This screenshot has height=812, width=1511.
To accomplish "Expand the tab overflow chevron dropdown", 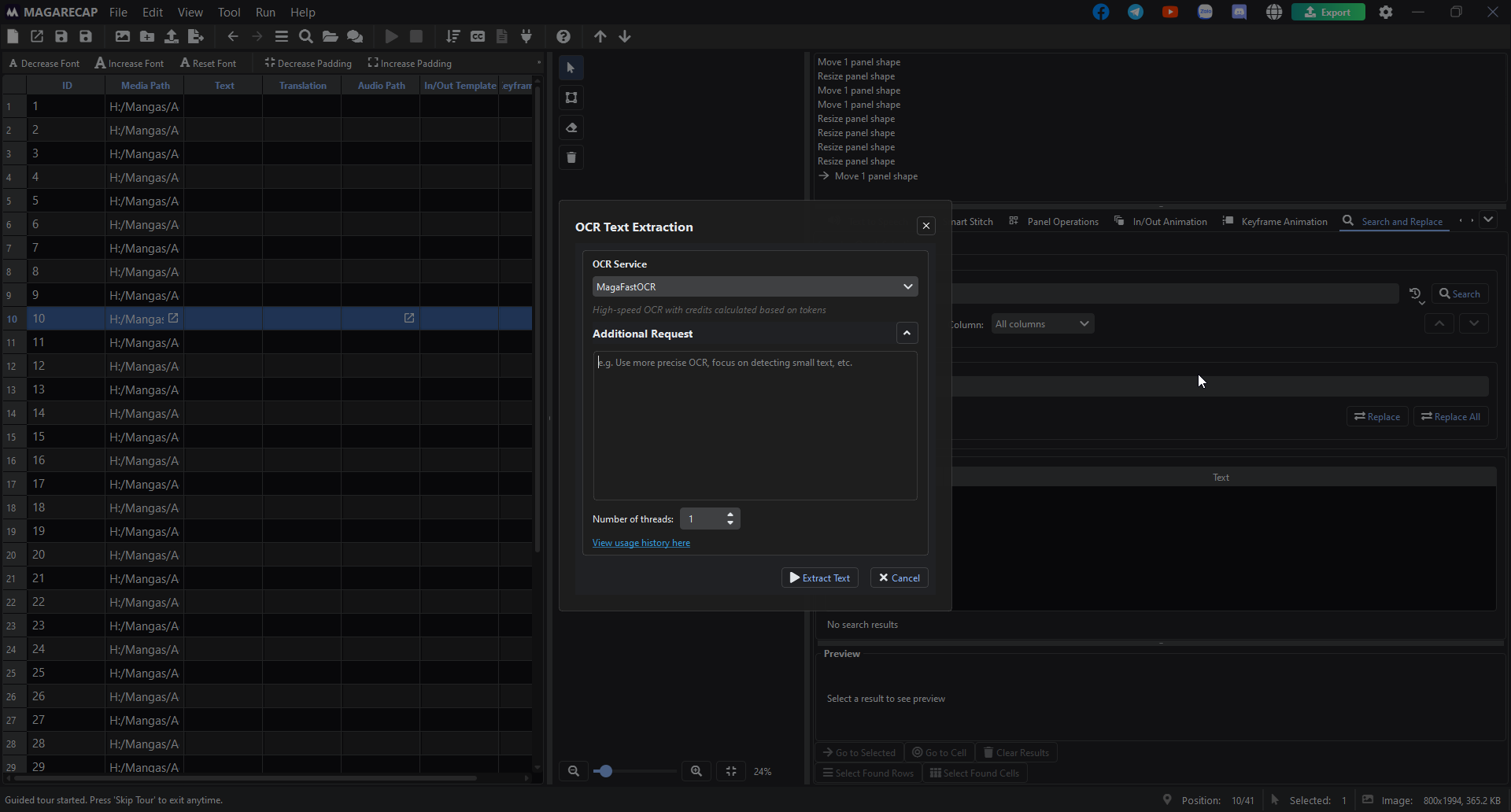I will point(1488,220).
